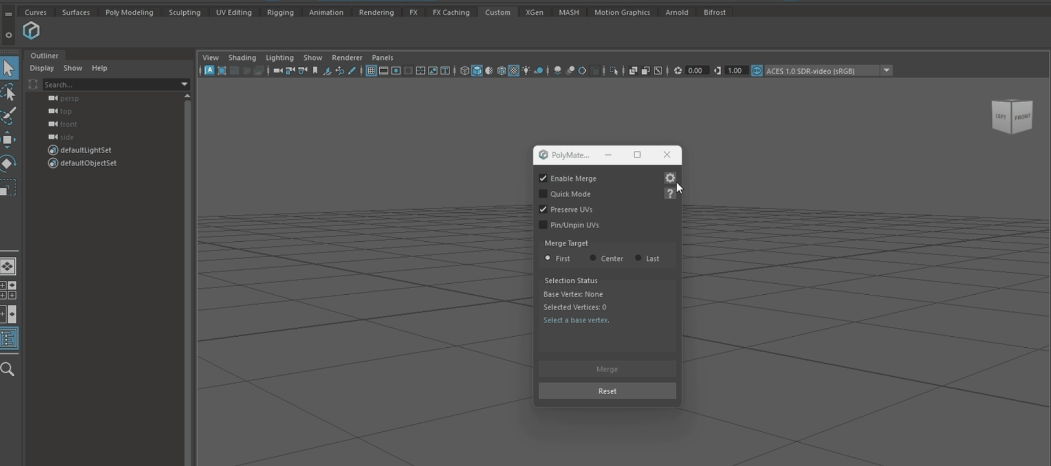Click the magnifier search icon in left toolbar
This screenshot has width=1051, height=466.
pos(8,370)
